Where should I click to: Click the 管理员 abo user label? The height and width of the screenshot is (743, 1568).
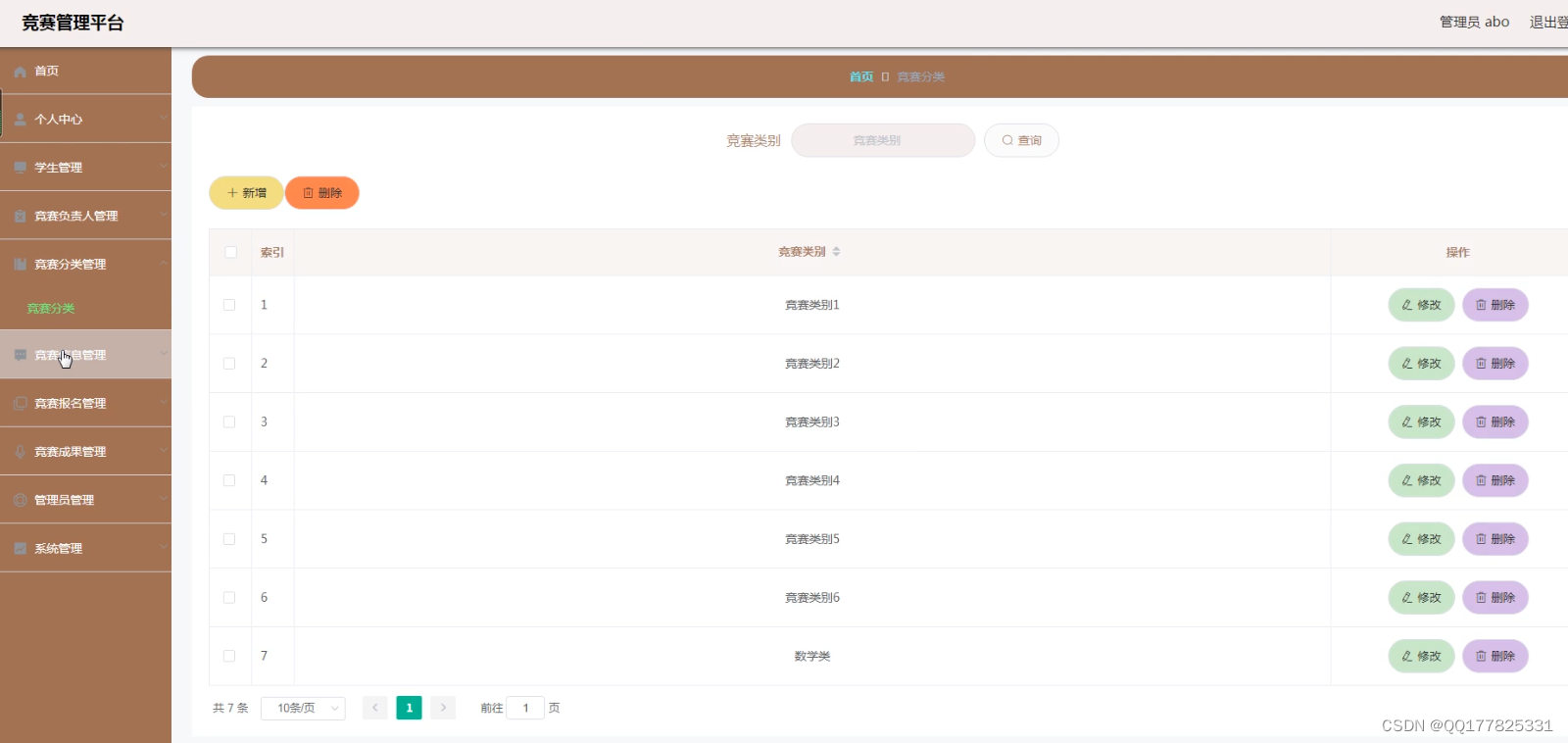[x=1474, y=22]
